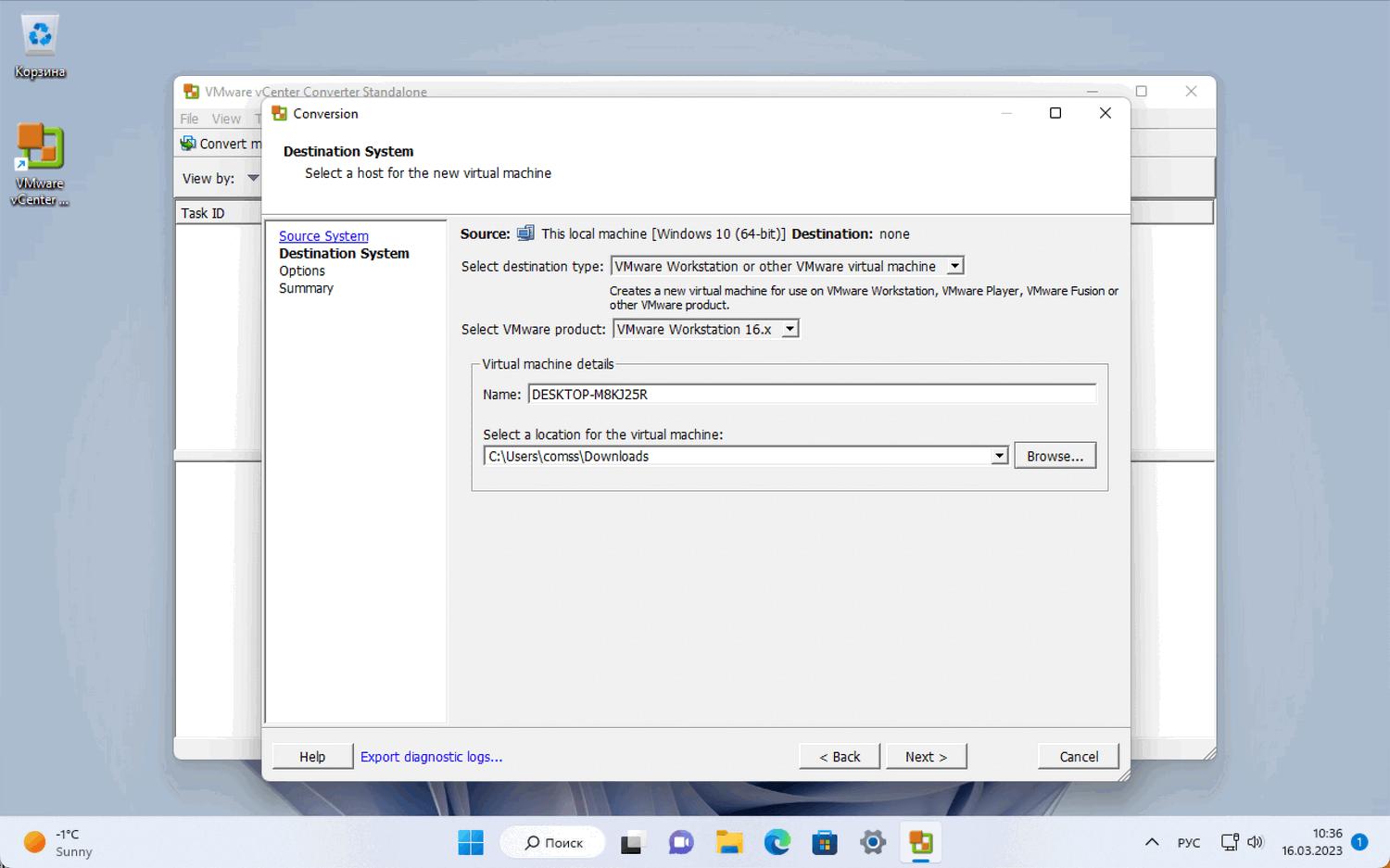
Task: Launch the Chat app from taskbar
Action: click(681, 843)
